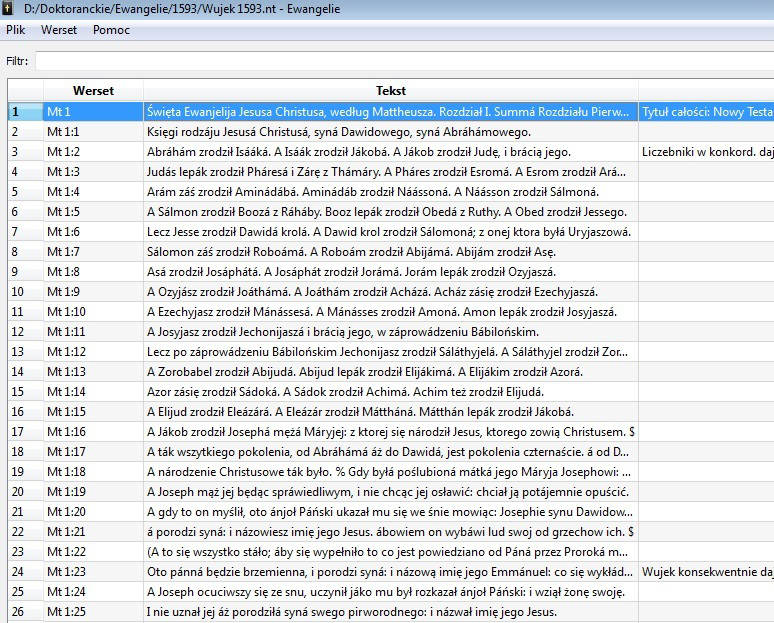Open the Werset menu
The height and width of the screenshot is (623, 774).
[x=59, y=30]
